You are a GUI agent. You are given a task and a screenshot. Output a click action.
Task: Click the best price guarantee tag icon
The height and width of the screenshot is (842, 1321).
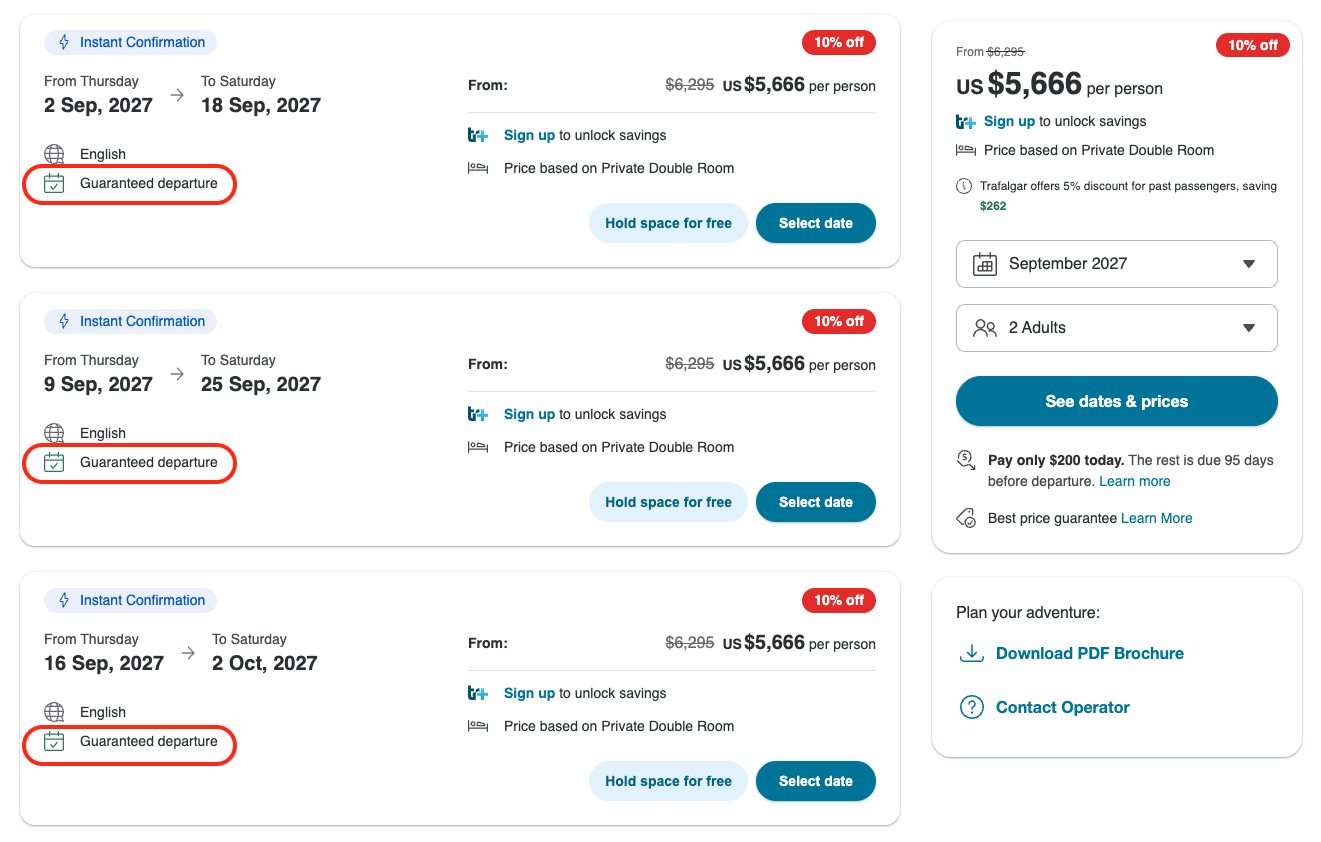[x=966, y=518]
